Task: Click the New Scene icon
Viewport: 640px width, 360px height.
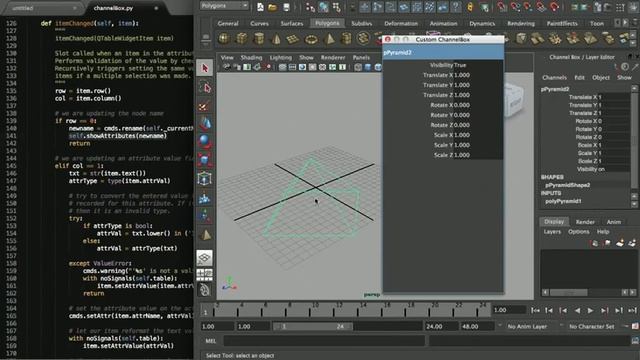Action: click(260, 7)
